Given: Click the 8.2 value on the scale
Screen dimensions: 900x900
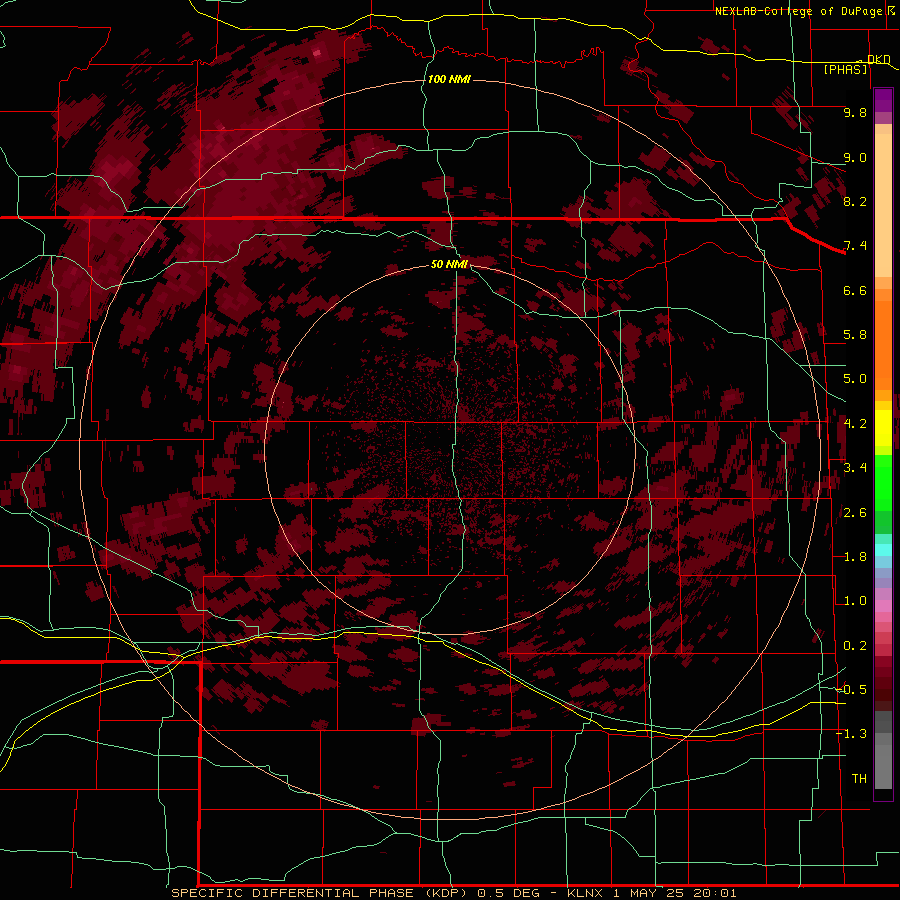Looking at the screenshot, I should (855, 201).
